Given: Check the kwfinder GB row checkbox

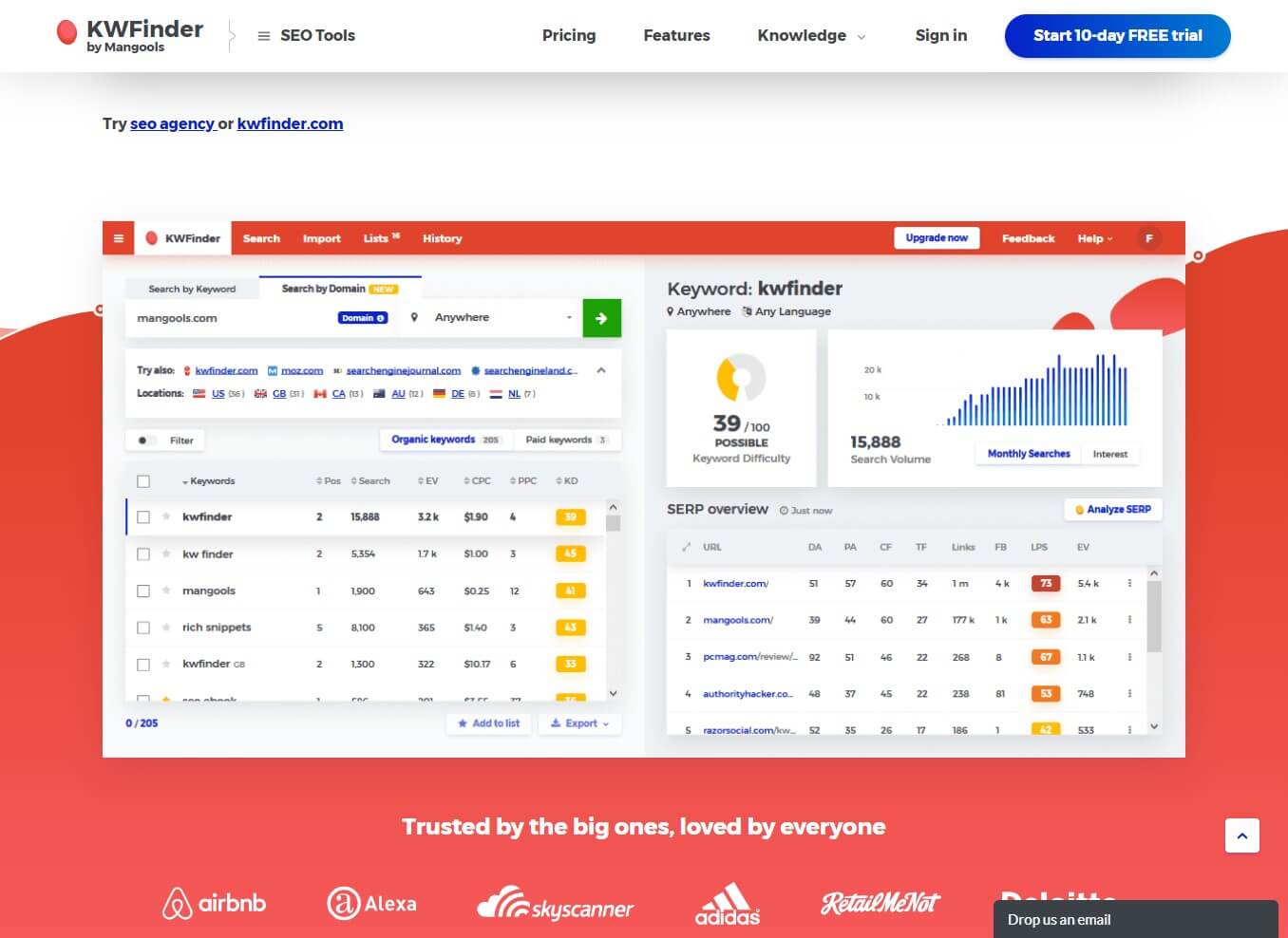Looking at the screenshot, I should [x=143, y=665].
